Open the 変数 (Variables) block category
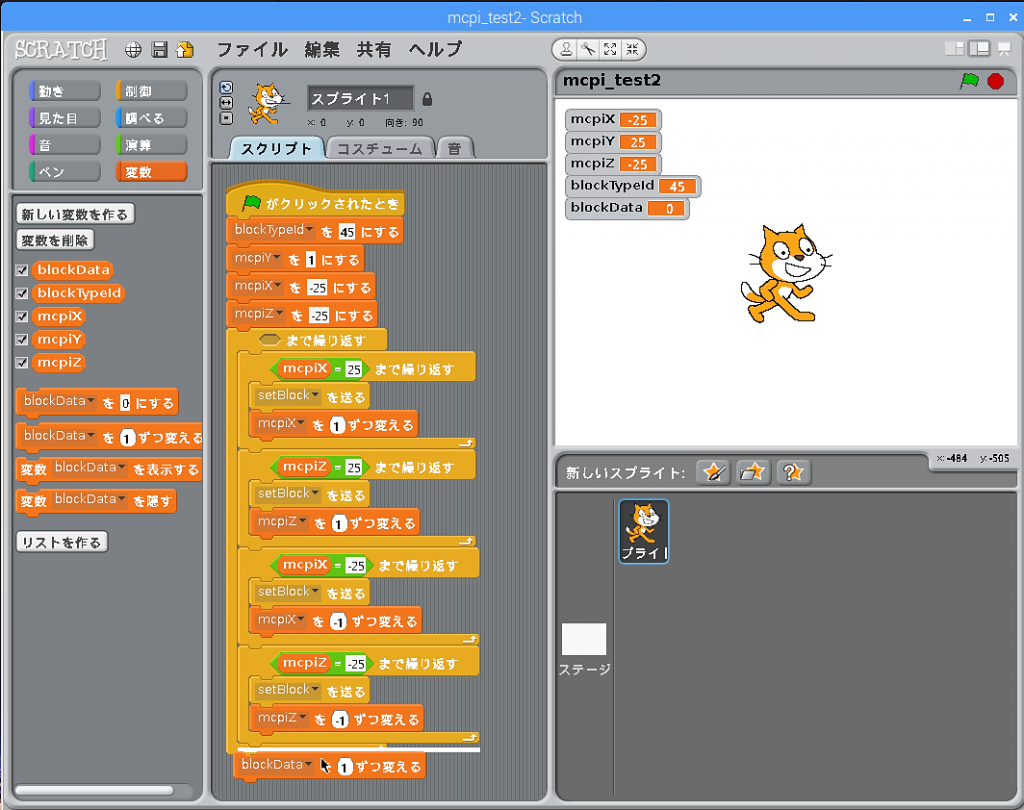The height and width of the screenshot is (810, 1024). click(x=152, y=172)
